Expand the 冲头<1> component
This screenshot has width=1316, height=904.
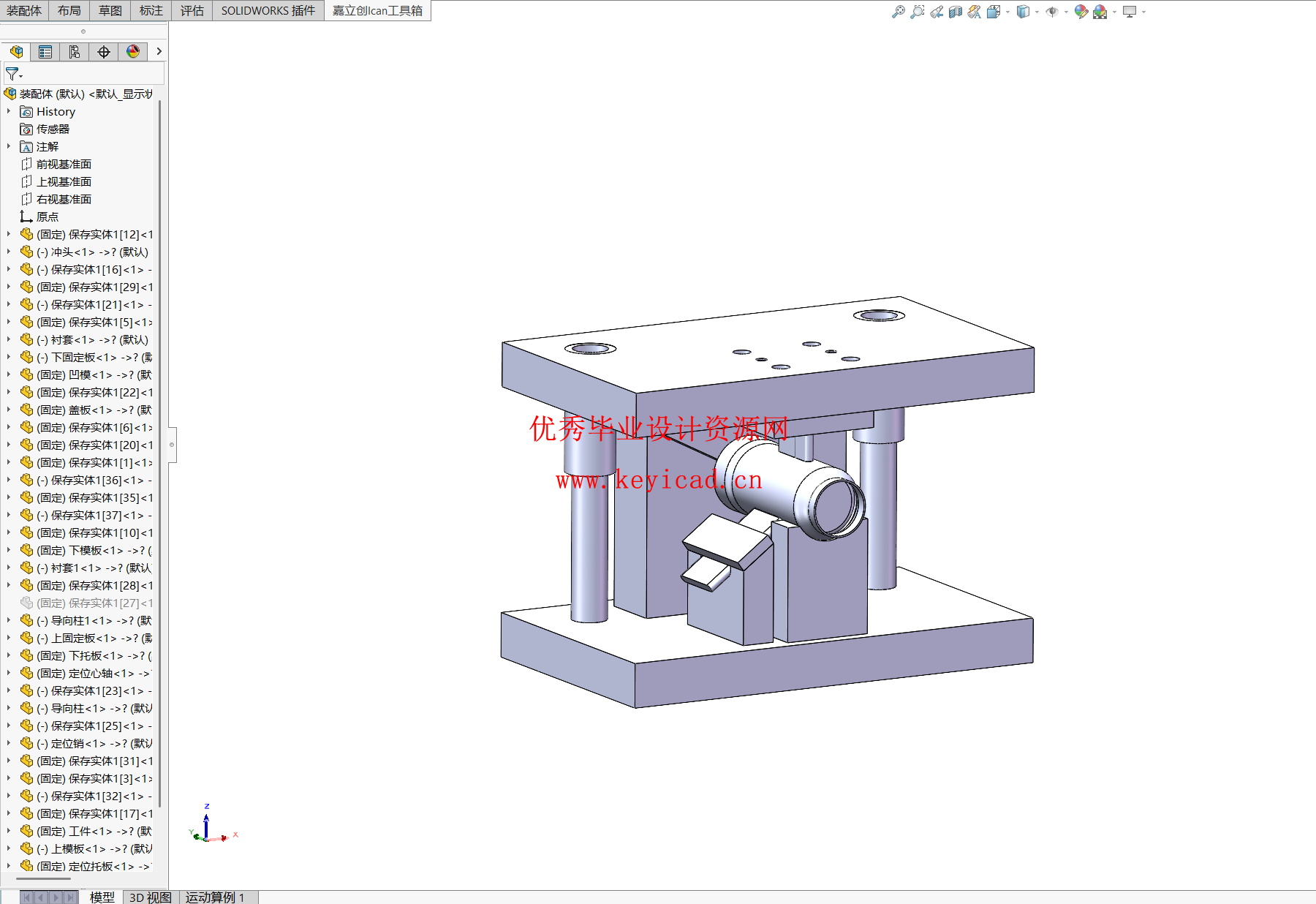coord(9,252)
